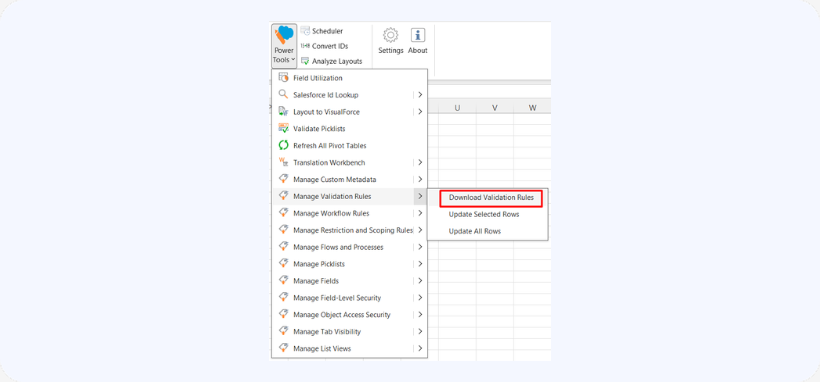The image size is (820, 382).
Task: Click the Settings label
Action: (391, 51)
